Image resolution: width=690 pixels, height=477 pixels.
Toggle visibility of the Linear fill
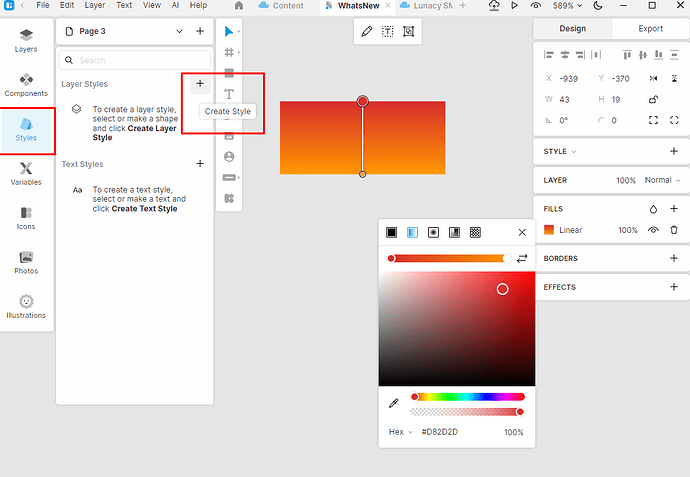point(652,230)
